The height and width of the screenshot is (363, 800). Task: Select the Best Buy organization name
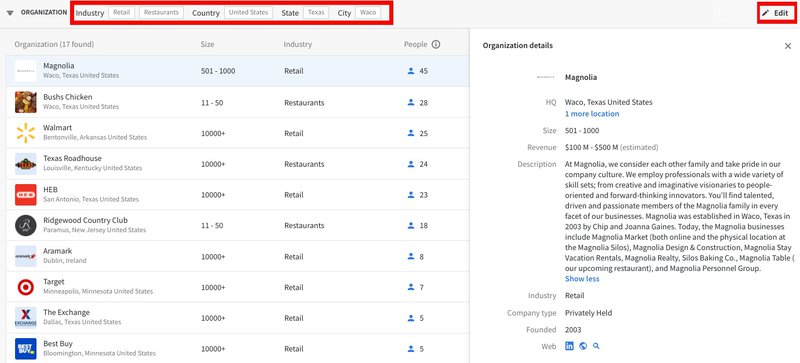(x=58, y=344)
